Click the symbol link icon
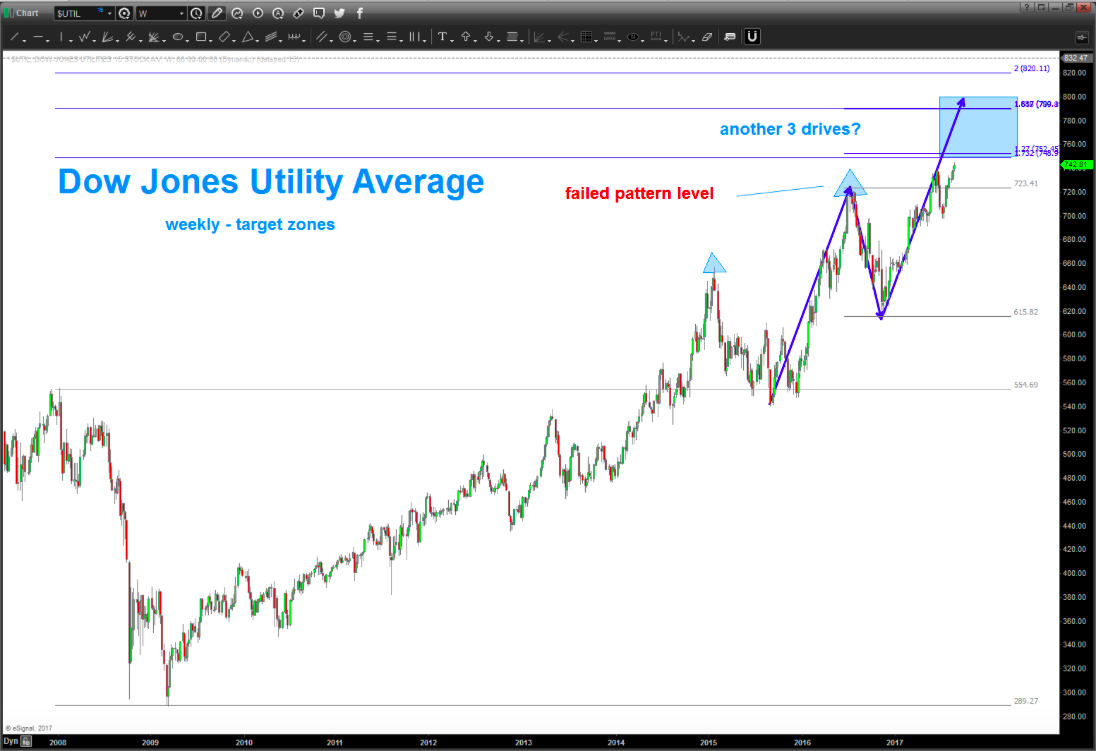1096x751 pixels. pyautogui.click(x=298, y=13)
